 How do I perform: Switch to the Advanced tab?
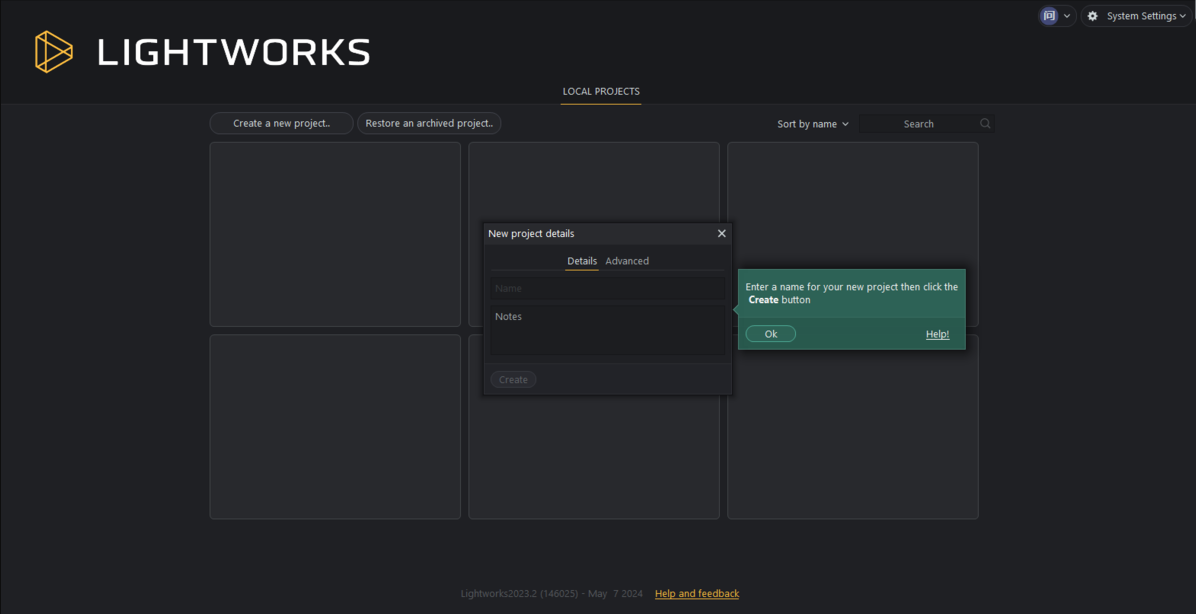pyautogui.click(x=627, y=261)
